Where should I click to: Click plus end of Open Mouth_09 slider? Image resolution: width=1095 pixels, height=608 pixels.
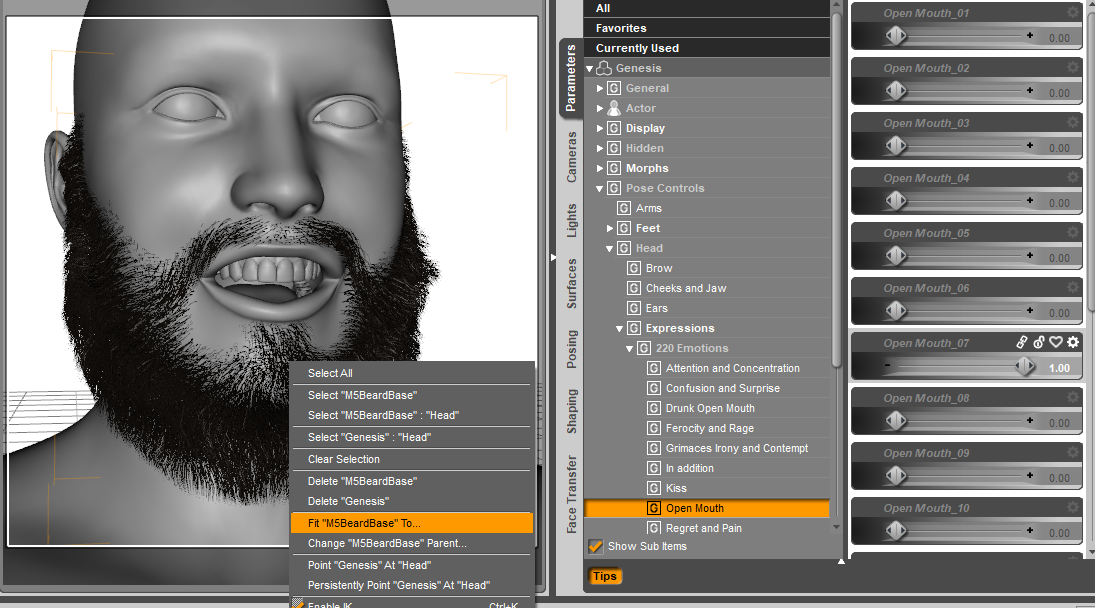click(1030, 475)
